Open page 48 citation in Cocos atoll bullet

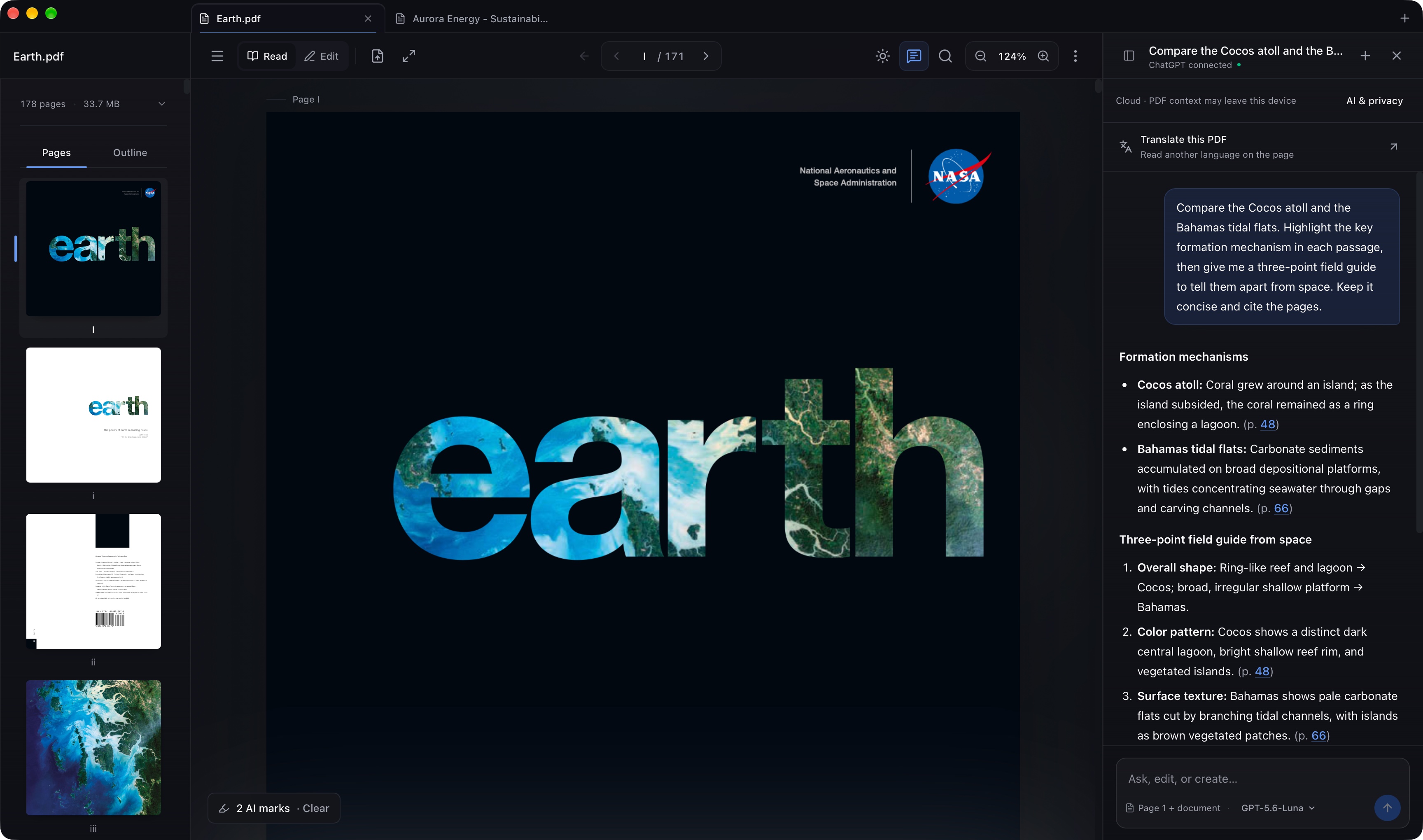pos(1268,424)
